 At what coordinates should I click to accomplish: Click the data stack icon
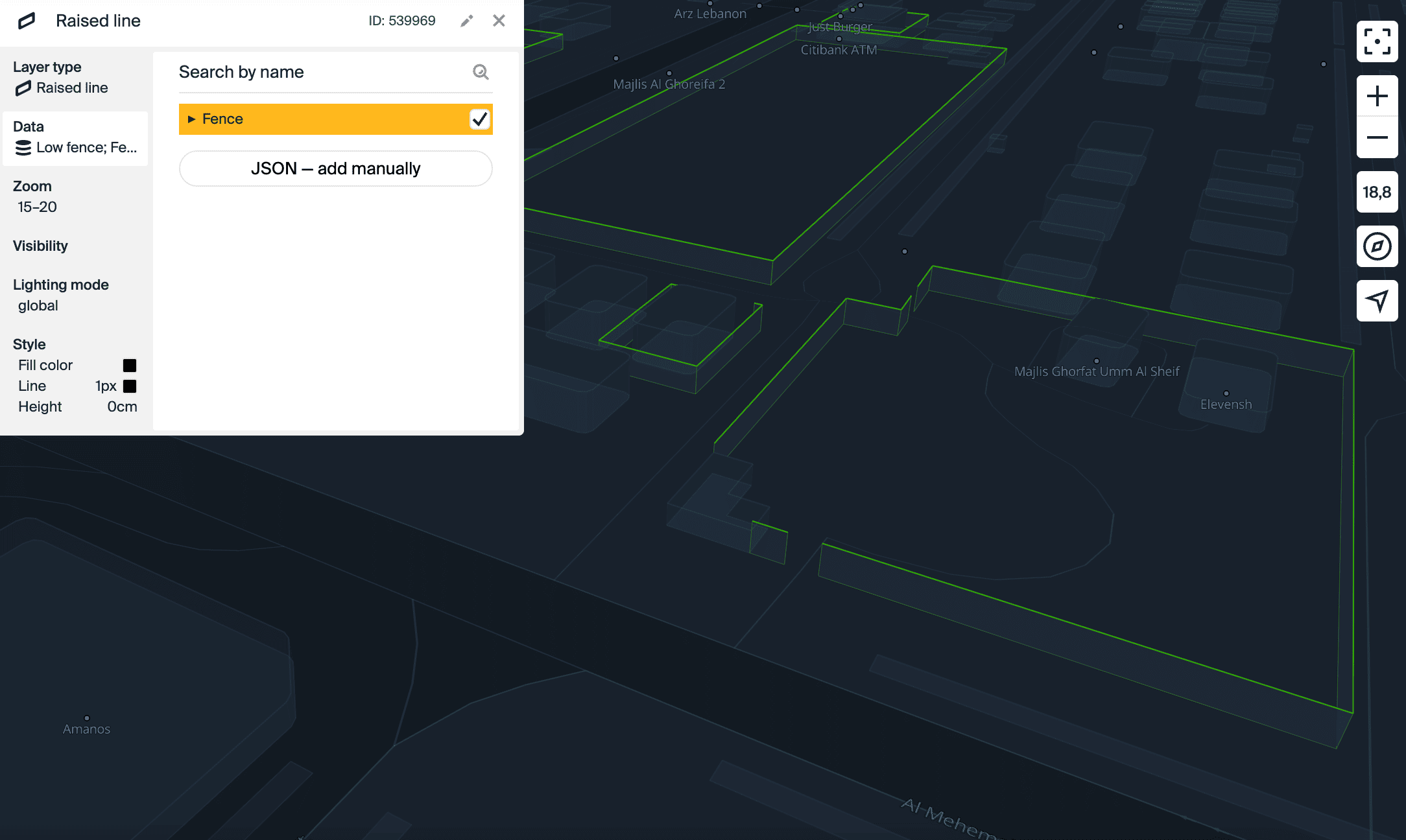point(23,148)
